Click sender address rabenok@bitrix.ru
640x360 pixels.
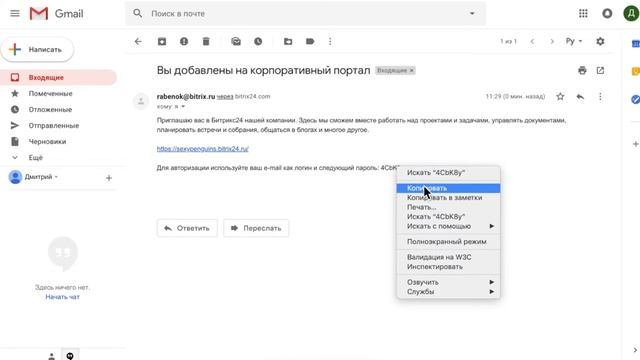tap(186, 97)
